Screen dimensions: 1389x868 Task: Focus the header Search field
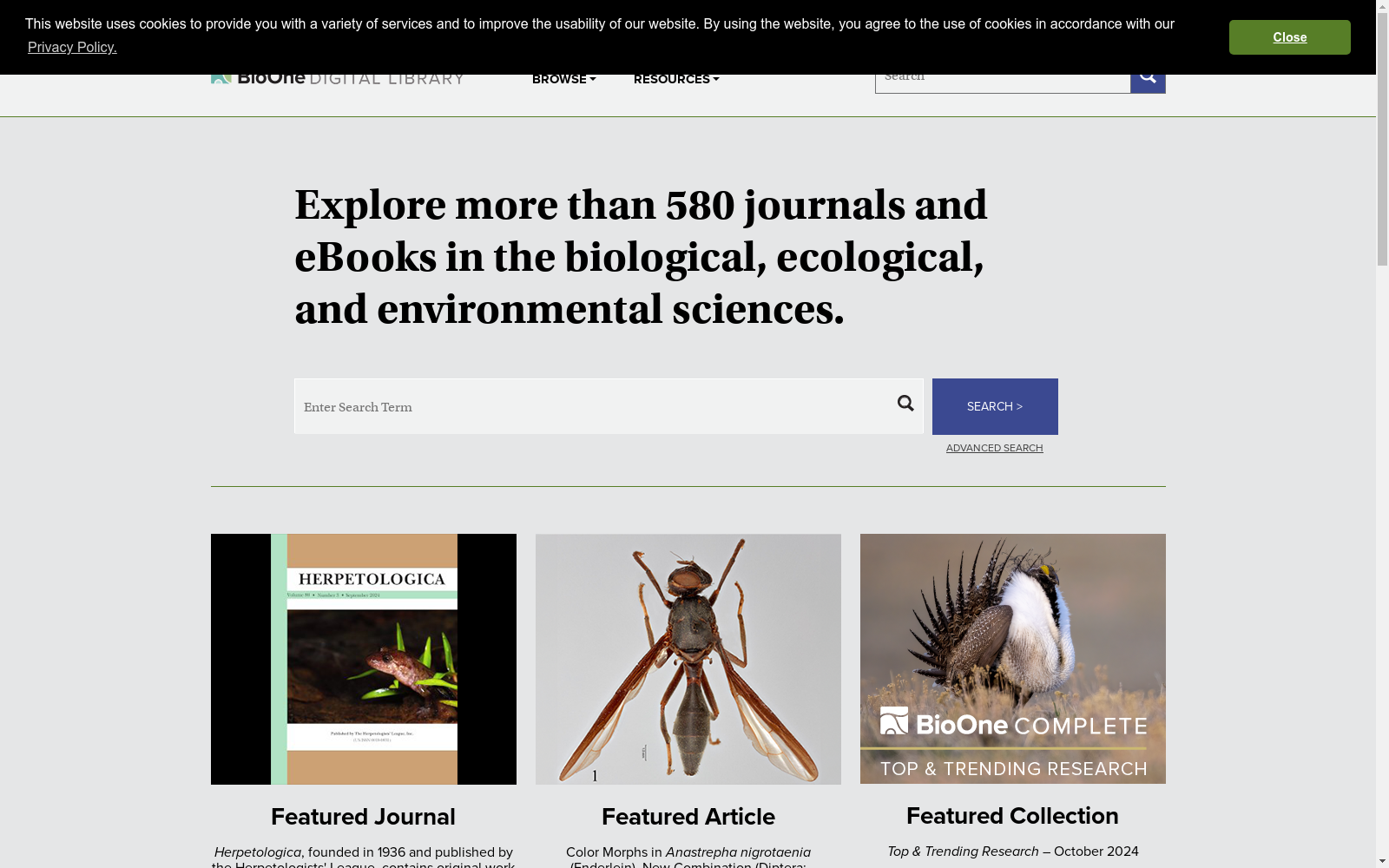1003,83
